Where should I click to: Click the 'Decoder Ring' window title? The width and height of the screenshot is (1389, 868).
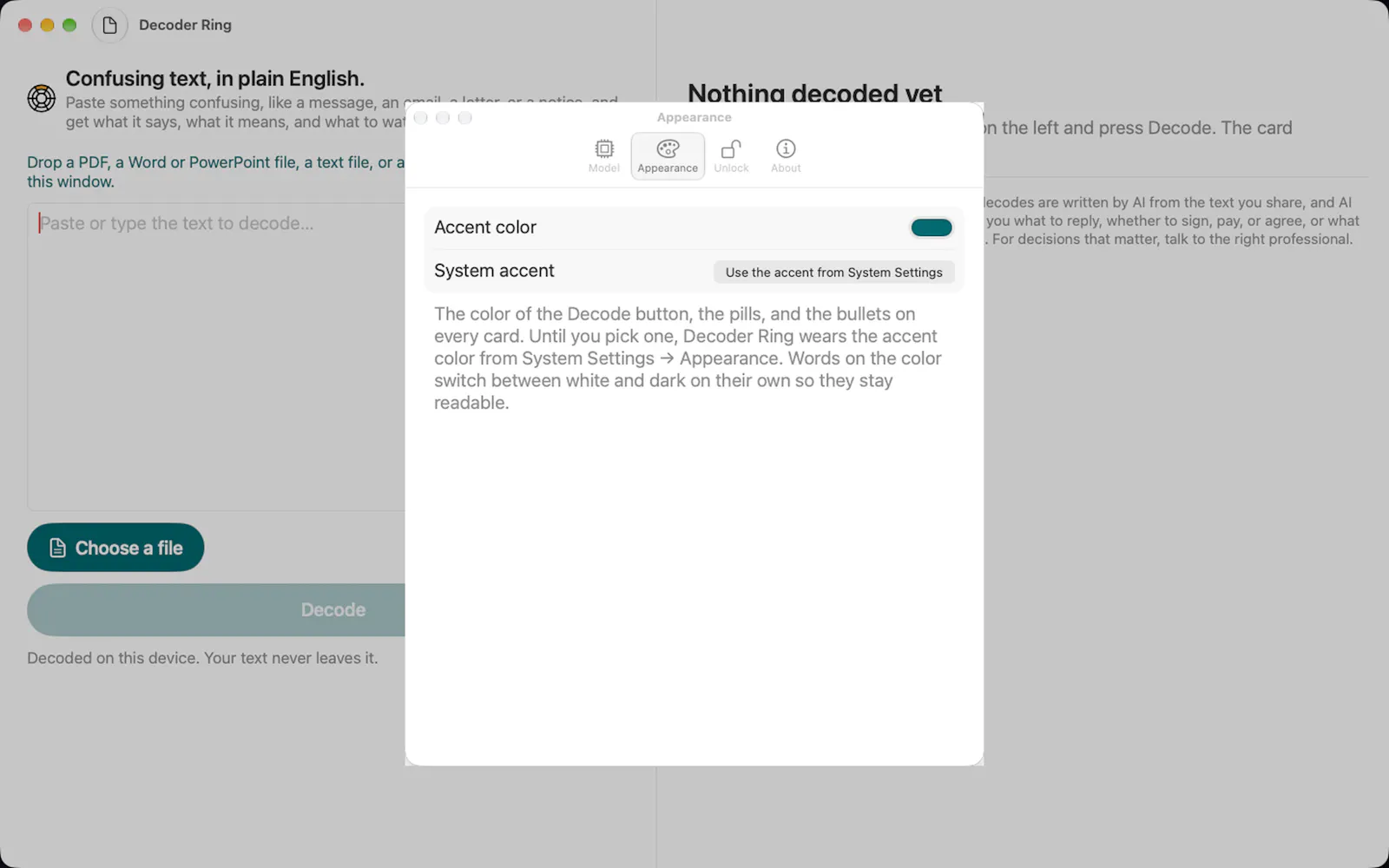185,25
